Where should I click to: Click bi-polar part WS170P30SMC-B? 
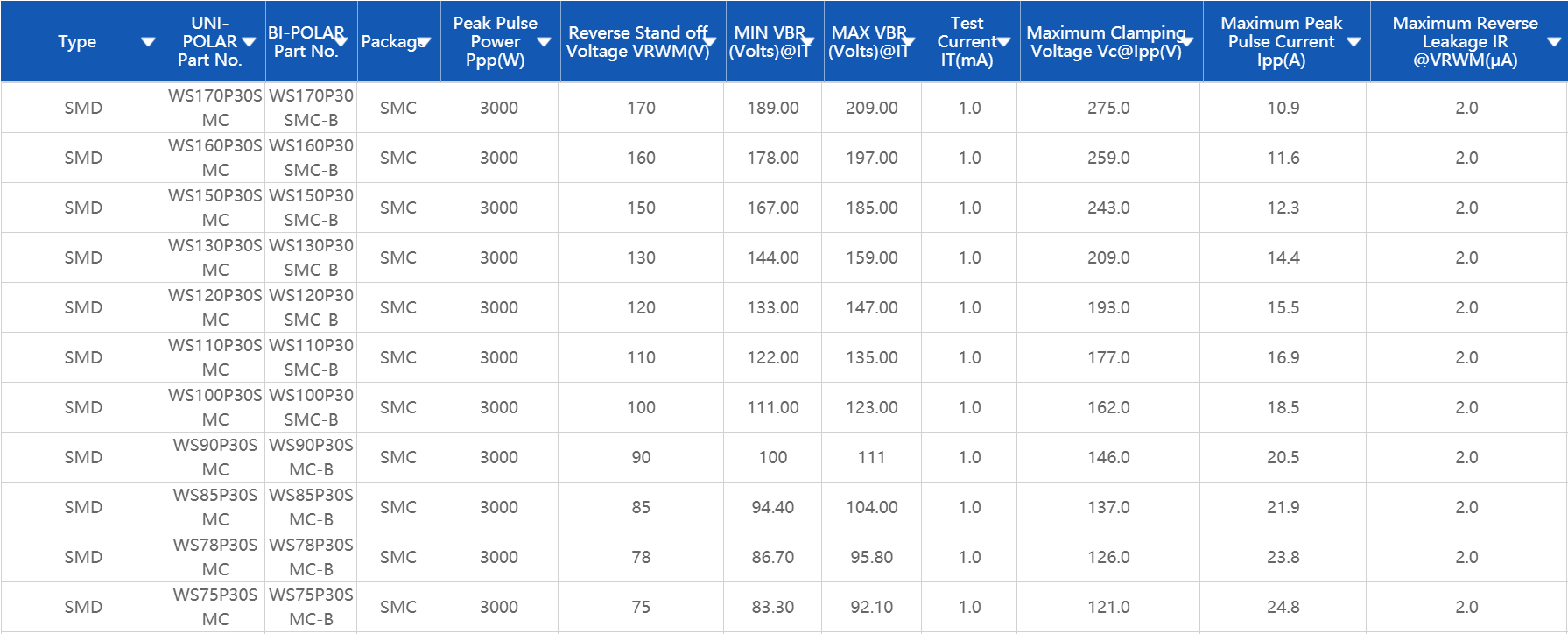(311, 108)
